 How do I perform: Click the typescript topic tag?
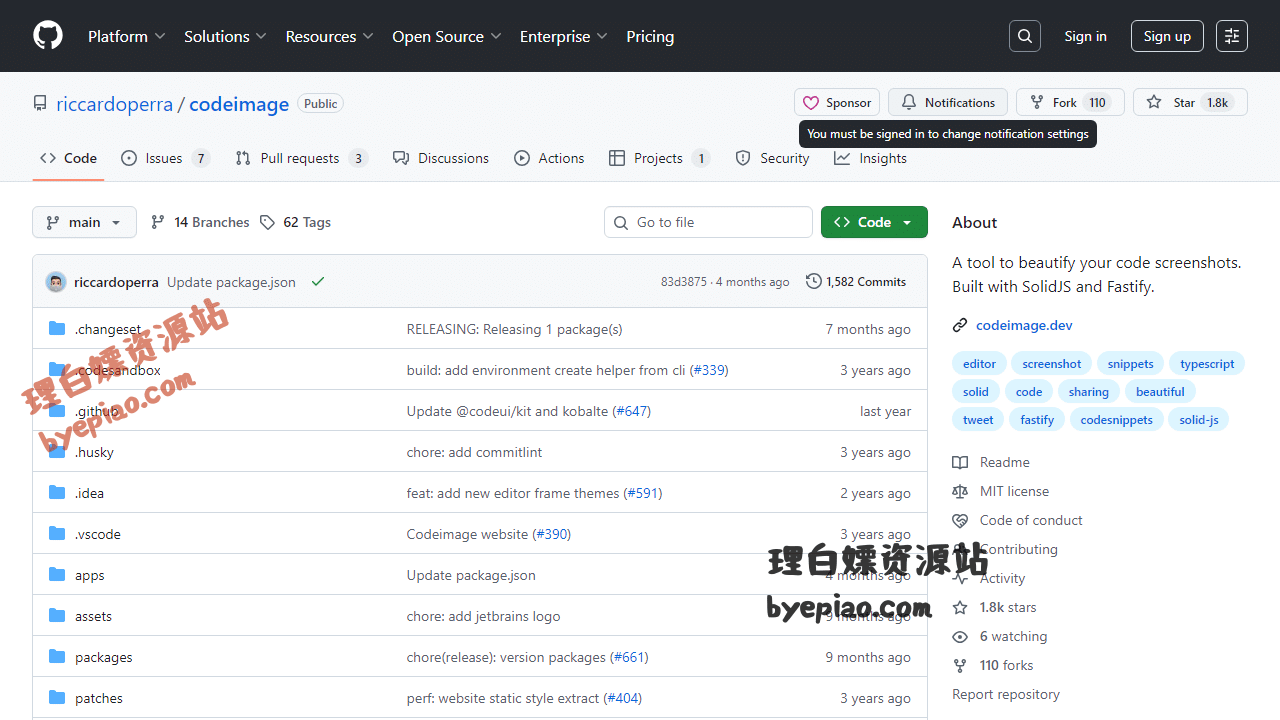[x=1207, y=364]
